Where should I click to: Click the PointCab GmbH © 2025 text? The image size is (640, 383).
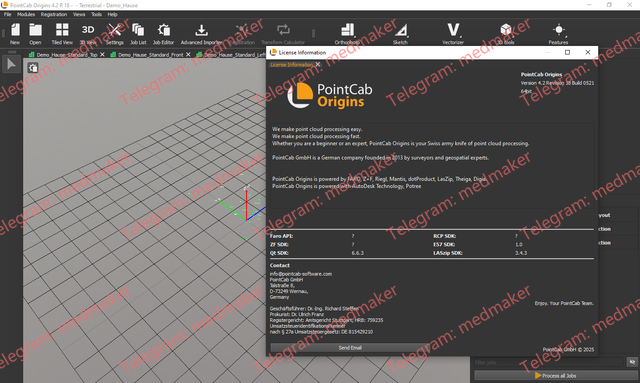point(568,350)
